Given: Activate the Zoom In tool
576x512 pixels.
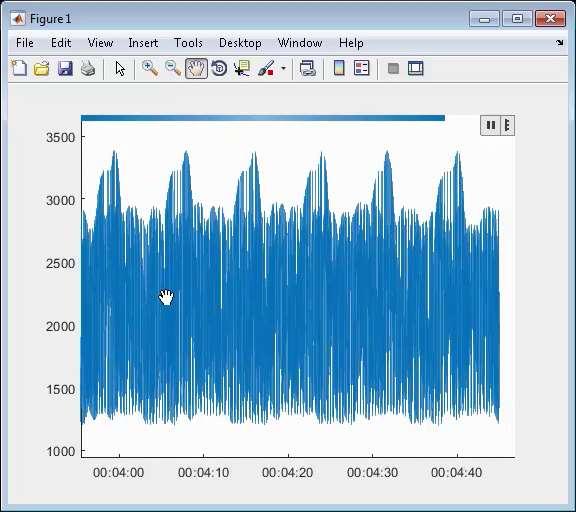Looking at the screenshot, I should [x=150, y=68].
